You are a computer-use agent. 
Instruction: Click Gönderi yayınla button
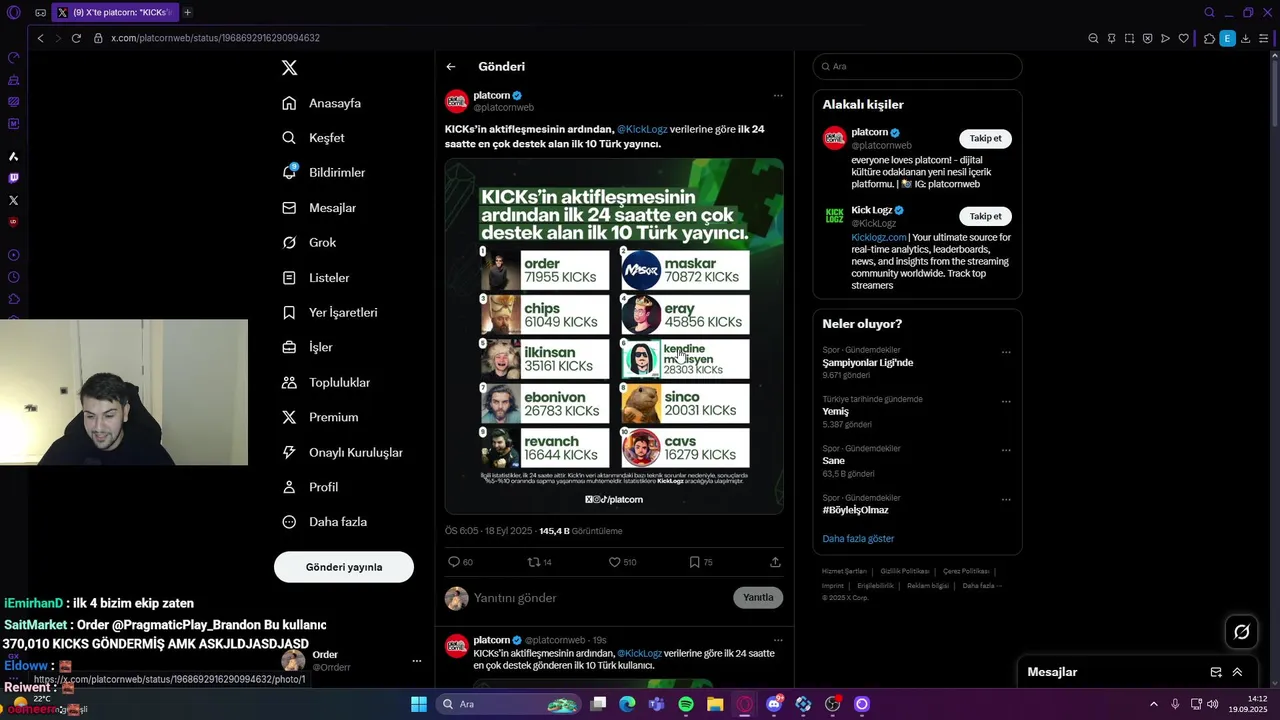click(x=344, y=567)
